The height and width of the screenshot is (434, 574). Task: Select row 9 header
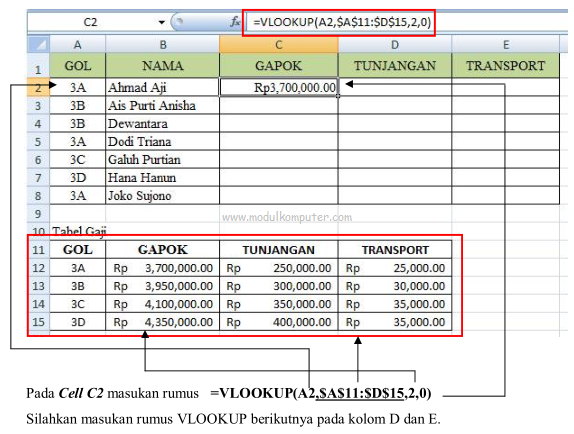[38, 213]
